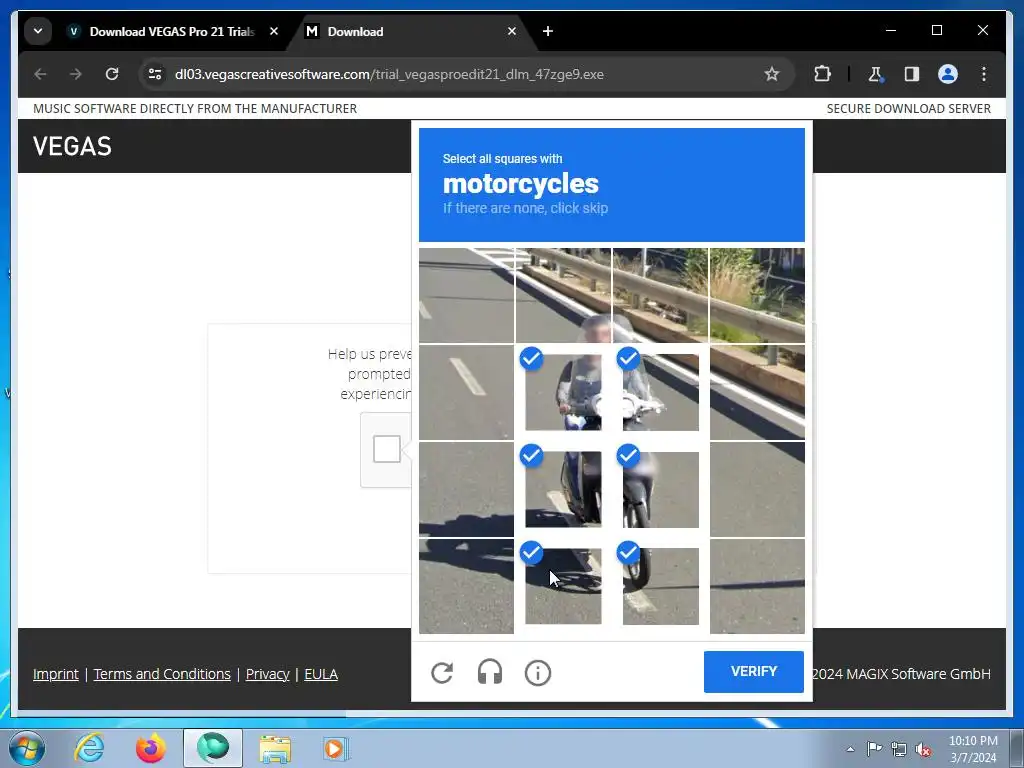Go forward using the browser forward arrow
Image resolution: width=1024 pixels, height=768 pixels.
click(x=76, y=74)
